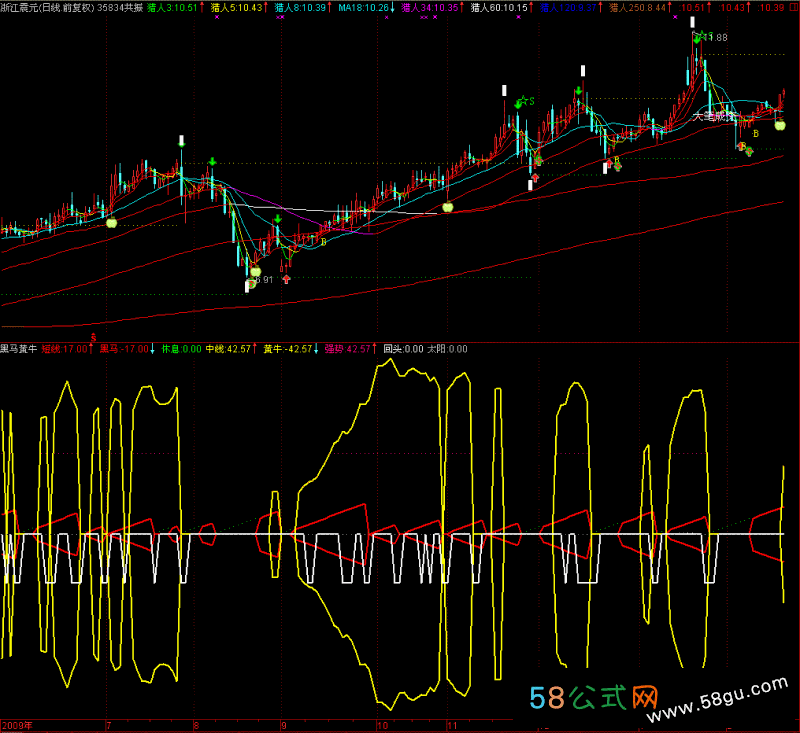Click the 大笔成交 annotation on the chart
The width and height of the screenshot is (800, 733).
713,116
